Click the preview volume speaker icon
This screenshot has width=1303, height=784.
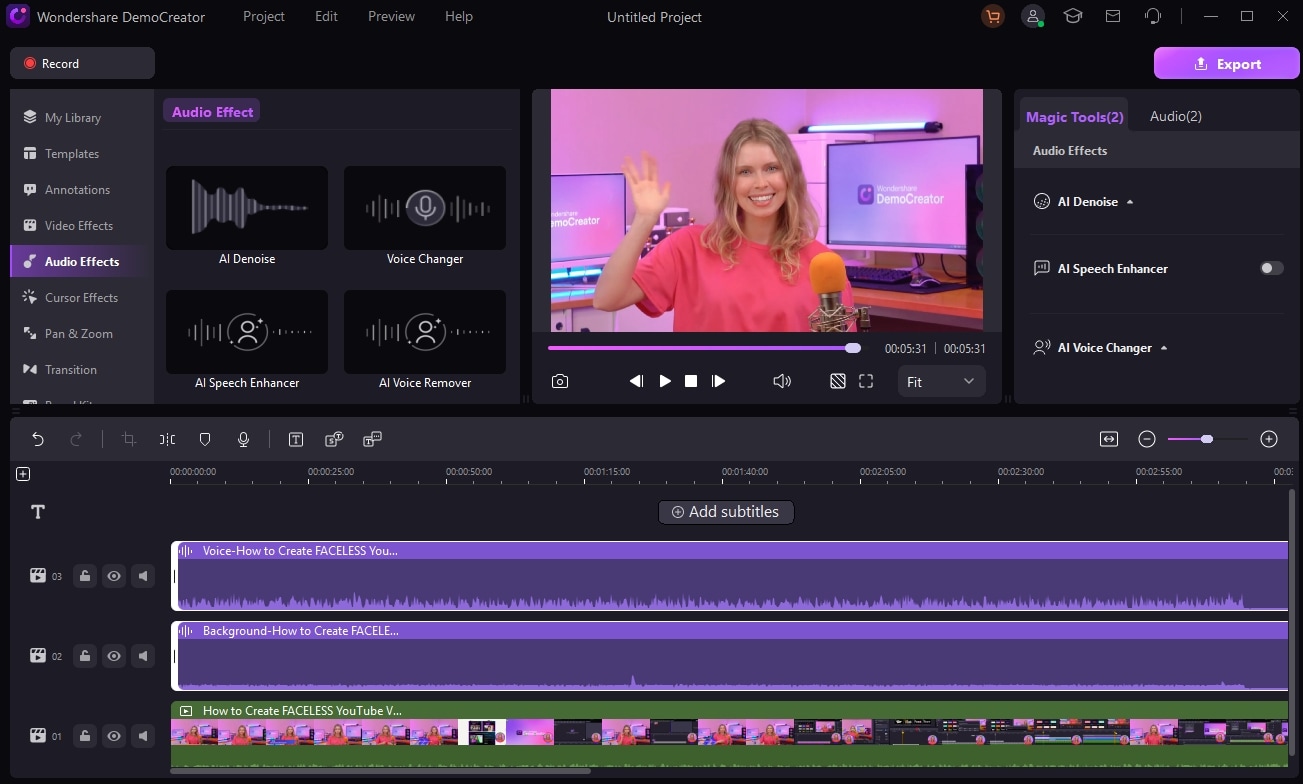click(782, 381)
